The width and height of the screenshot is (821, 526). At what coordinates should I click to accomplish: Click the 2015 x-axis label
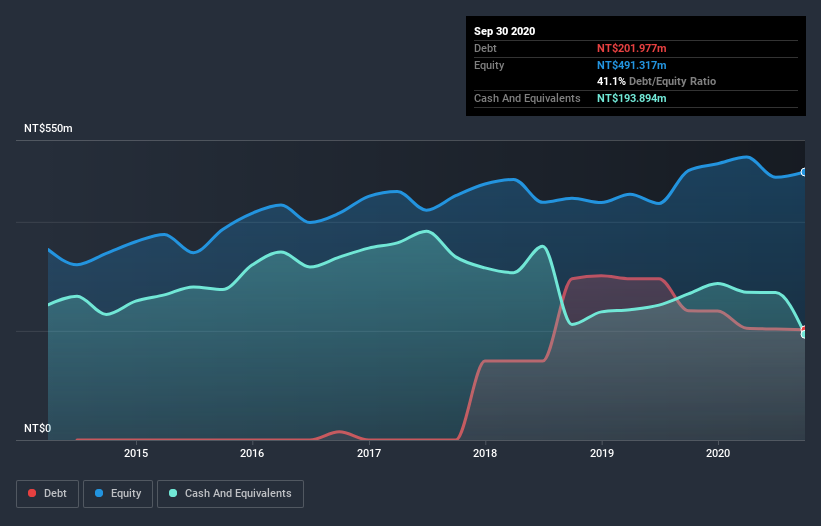coord(136,453)
